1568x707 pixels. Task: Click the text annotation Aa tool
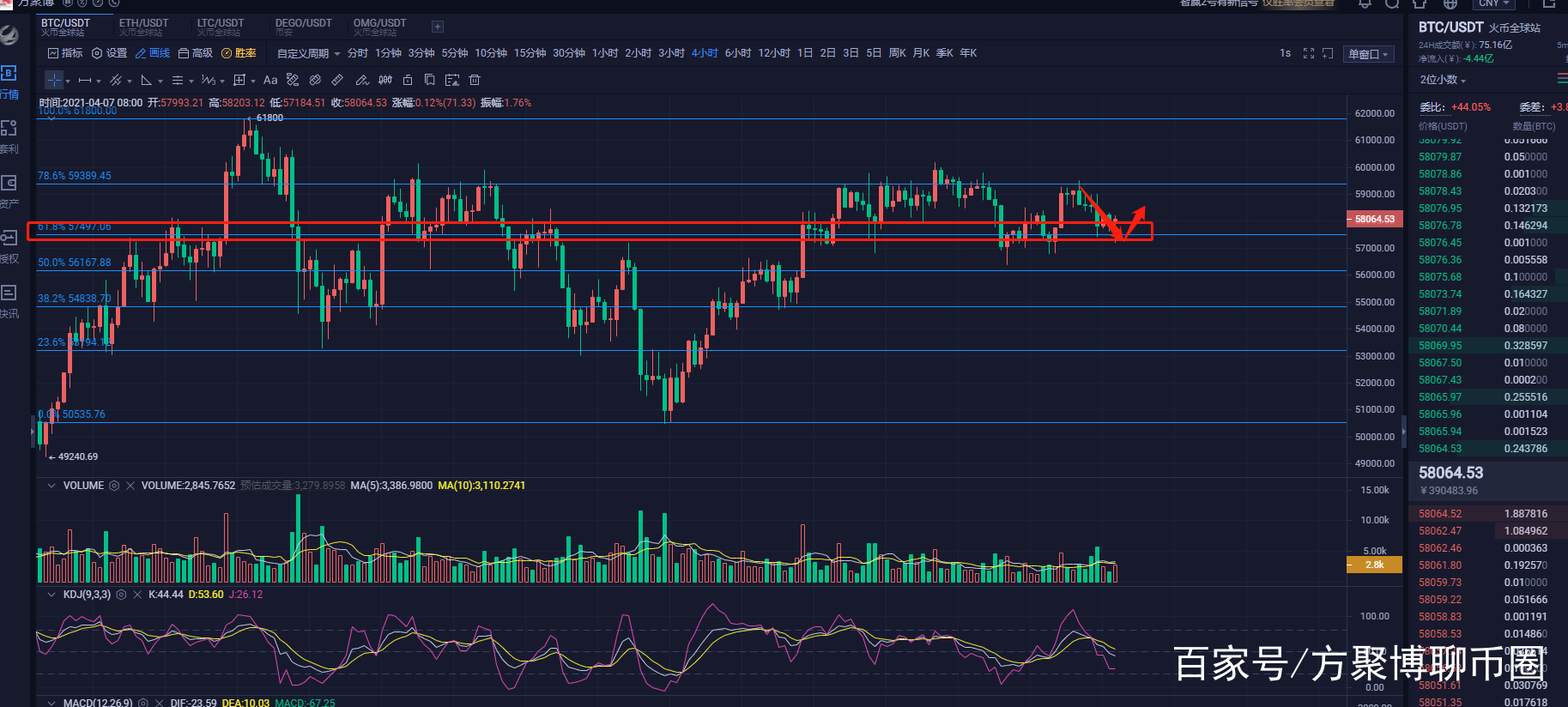pyautogui.click(x=270, y=80)
